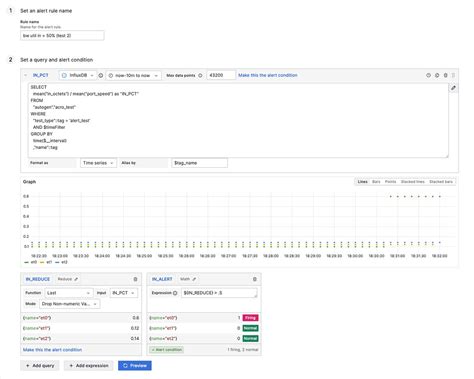Open the Mode dropdown Drop Non-numeric Values
The width and height of the screenshot is (474, 379).
point(70,304)
